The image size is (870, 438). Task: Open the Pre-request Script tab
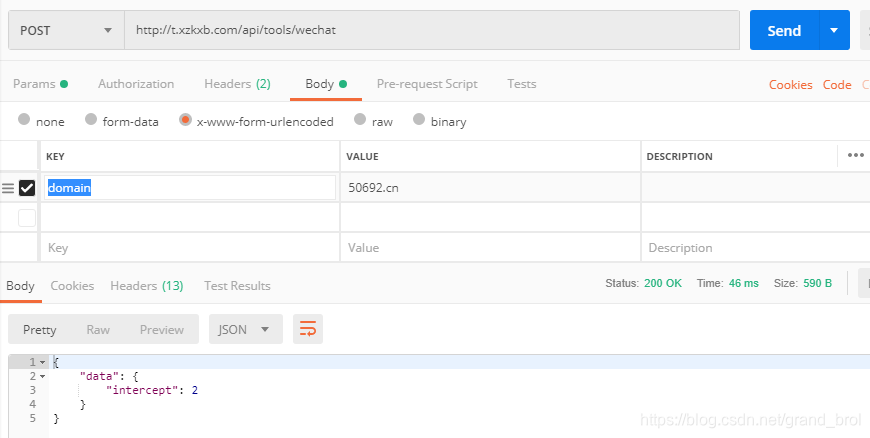pyautogui.click(x=427, y=84)
